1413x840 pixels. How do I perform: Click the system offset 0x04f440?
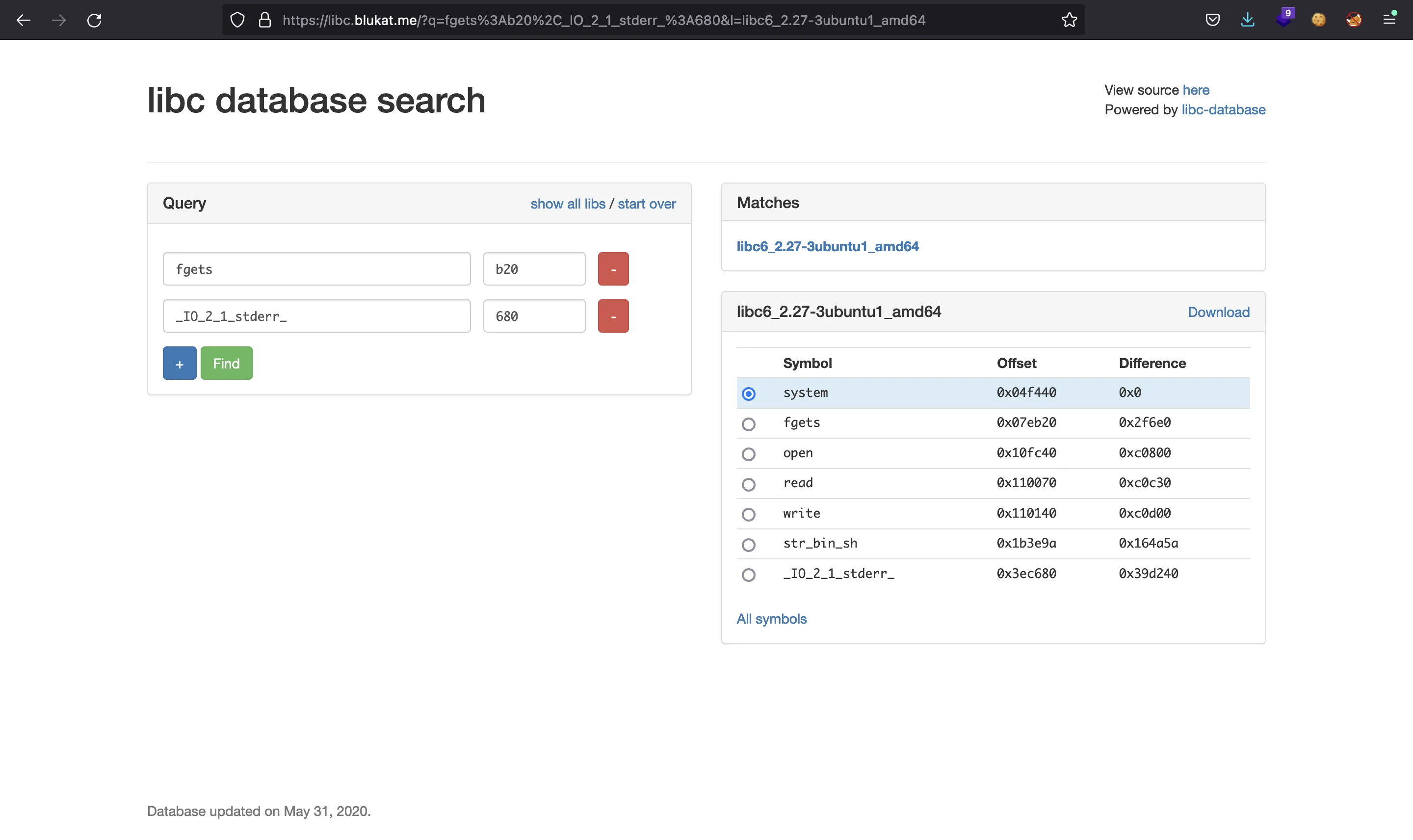tap(1026, 392)
